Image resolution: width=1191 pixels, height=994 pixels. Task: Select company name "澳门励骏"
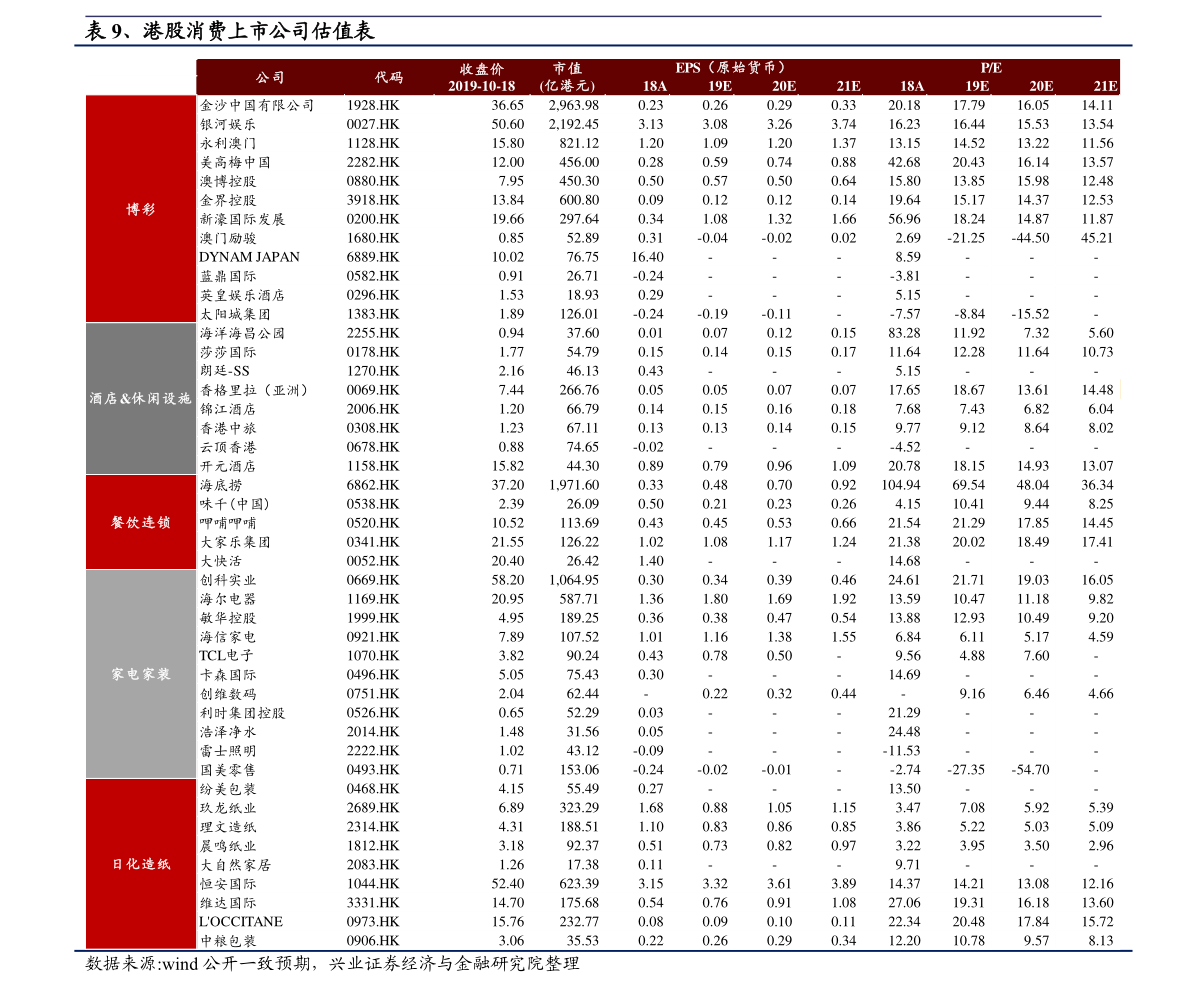[228, 238]
